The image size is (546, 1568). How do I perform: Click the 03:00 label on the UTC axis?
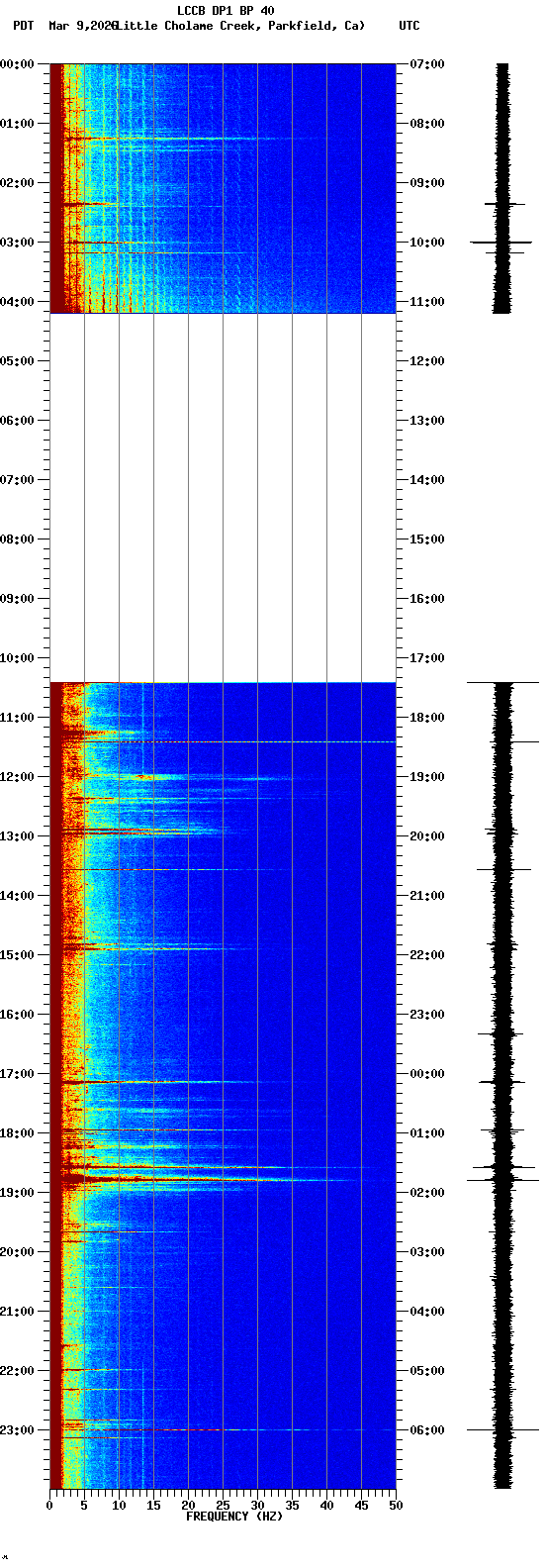(x=427, y=1251)
